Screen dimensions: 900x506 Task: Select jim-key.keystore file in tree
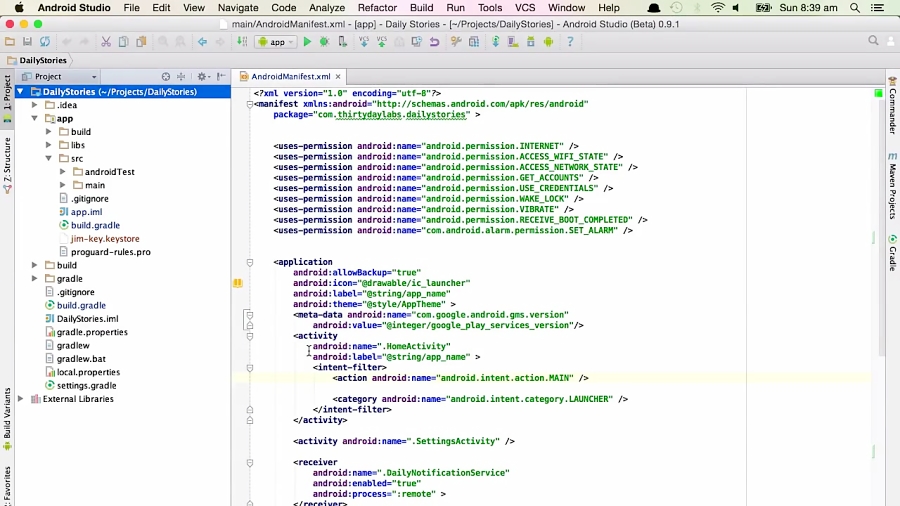105,239
